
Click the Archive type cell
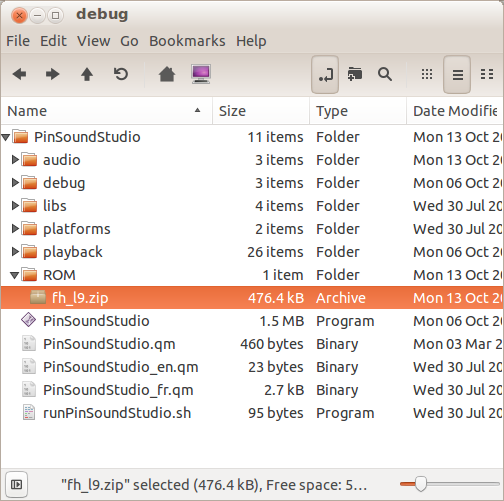(x=341, y=298)
